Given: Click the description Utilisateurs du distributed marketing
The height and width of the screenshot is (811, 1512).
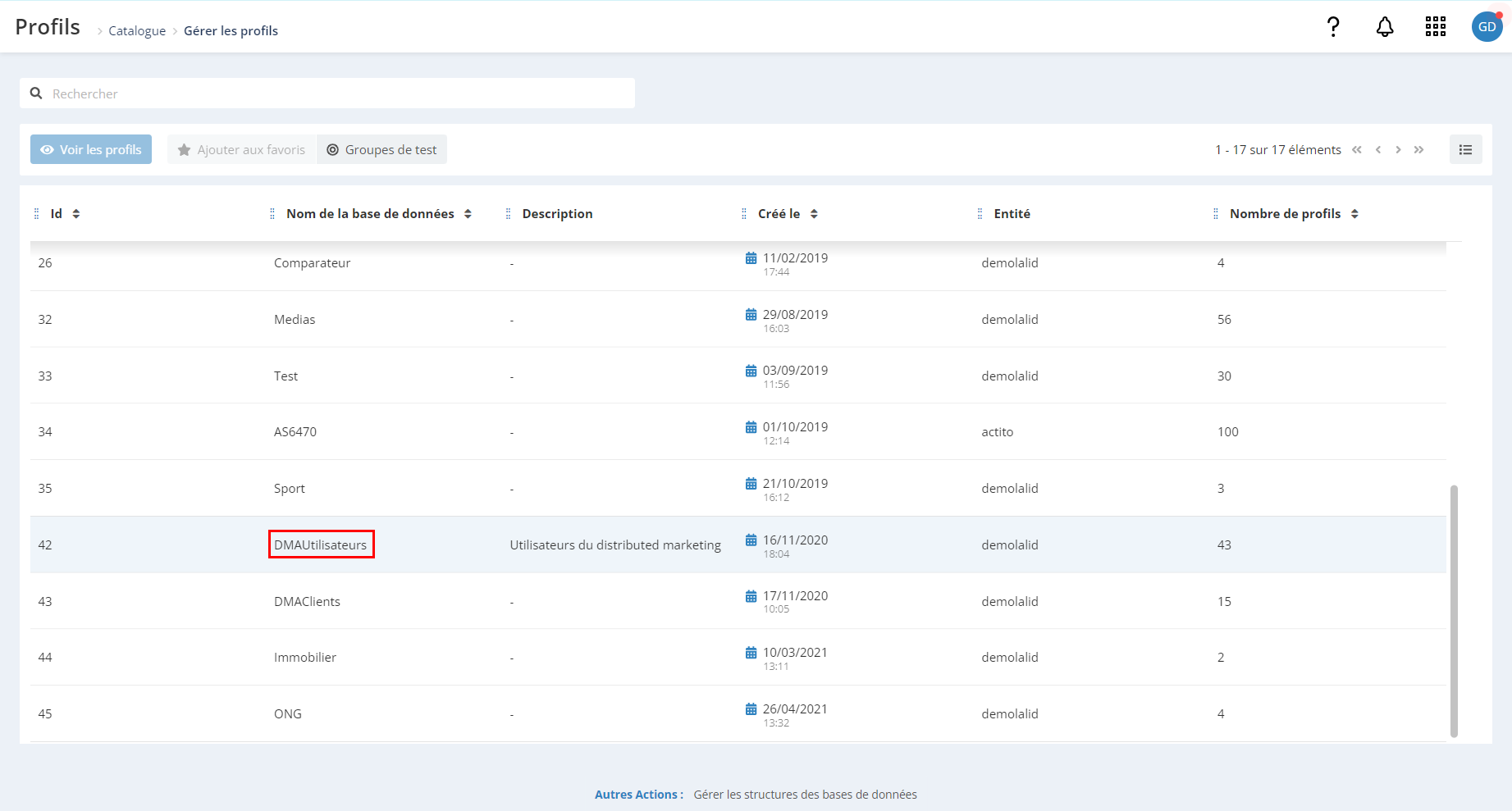Looking at the screenshot, I should click(615, 545).
